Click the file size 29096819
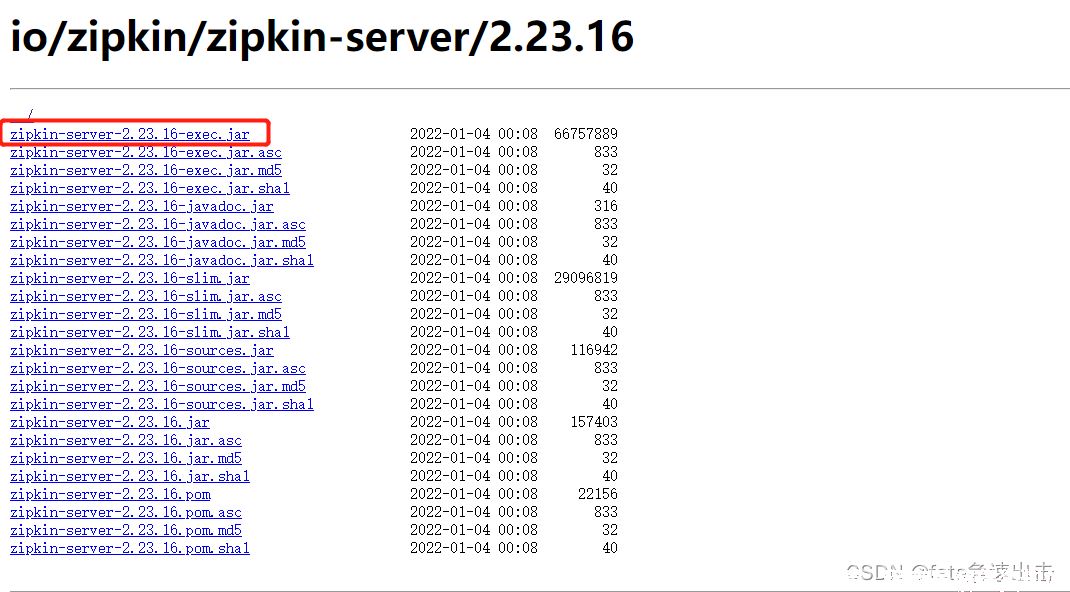This screenshot has height=592, width=1070. tap(585, 278)
